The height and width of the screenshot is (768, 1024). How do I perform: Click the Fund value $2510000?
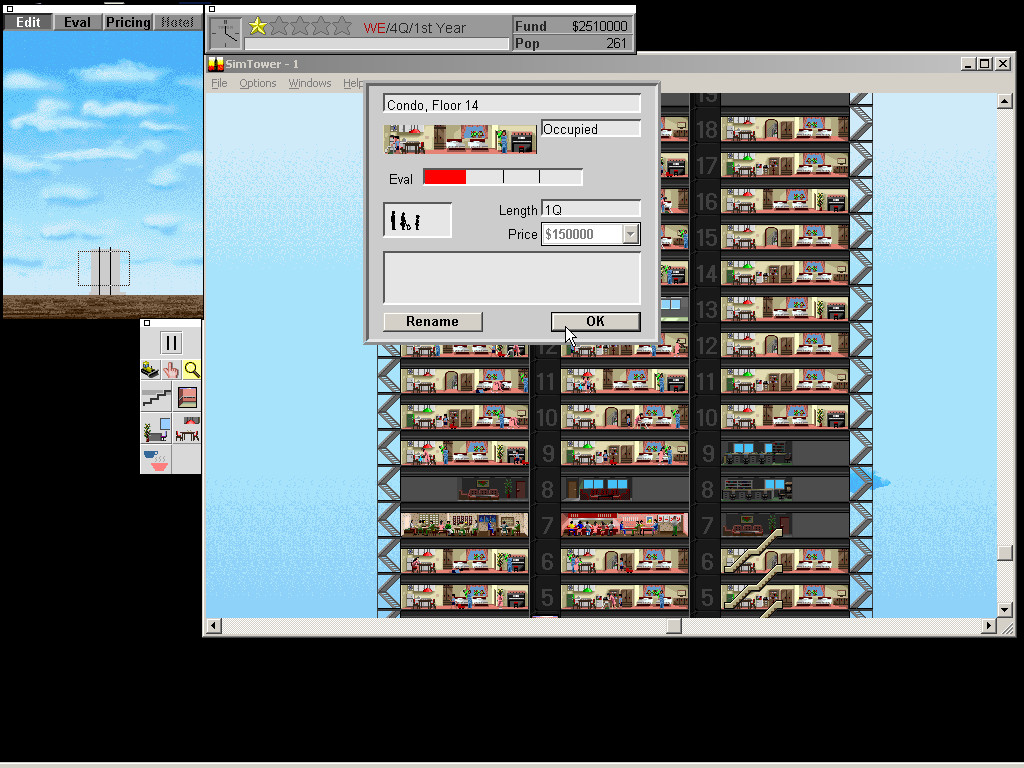pos(599,26)
